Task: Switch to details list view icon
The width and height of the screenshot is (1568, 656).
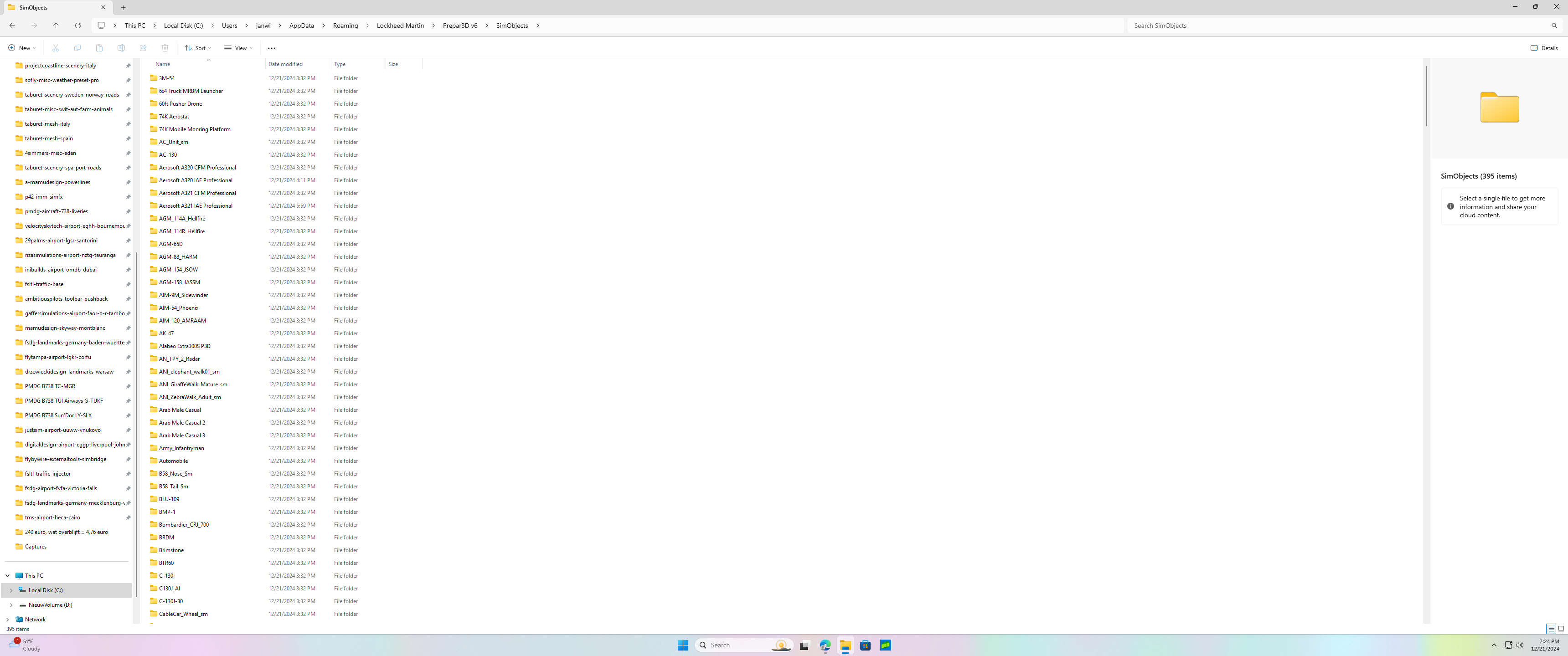Action: click(1551, 629)
